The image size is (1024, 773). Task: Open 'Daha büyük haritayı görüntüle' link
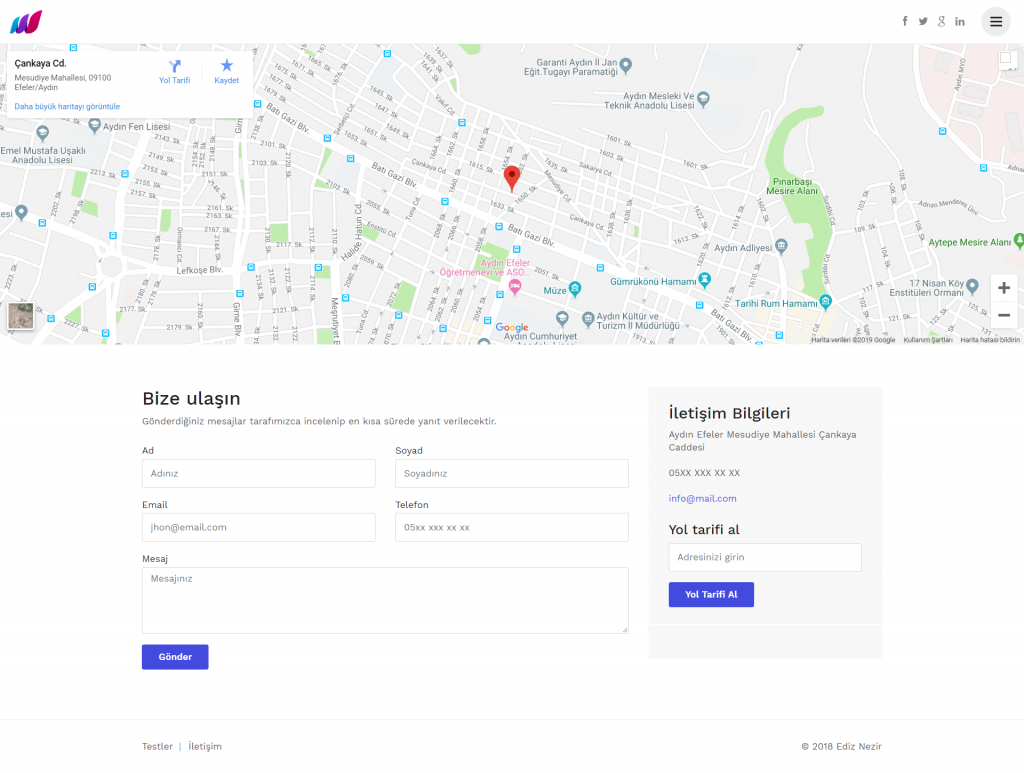(x=67, y=106)
